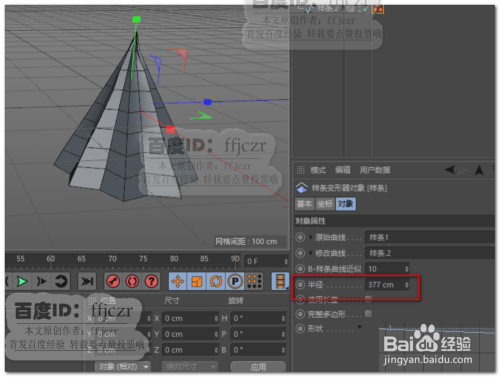Toggle the animation circle for 原始曲线
The image size is (500, 377).
300,237
